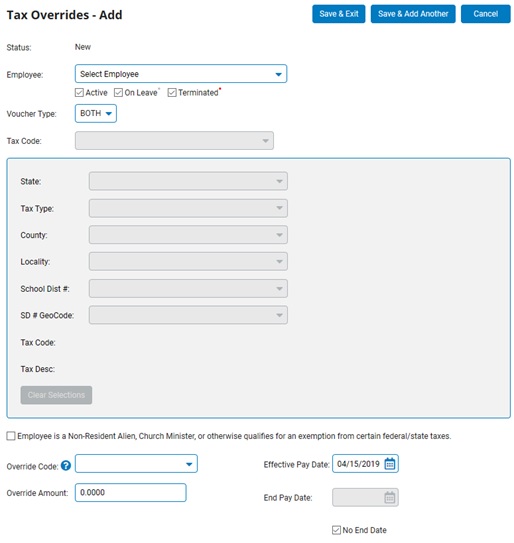Screen dimensions: 514x543
Task: Open the Select Employee dropdown
Action: click(x=181, y=74)
